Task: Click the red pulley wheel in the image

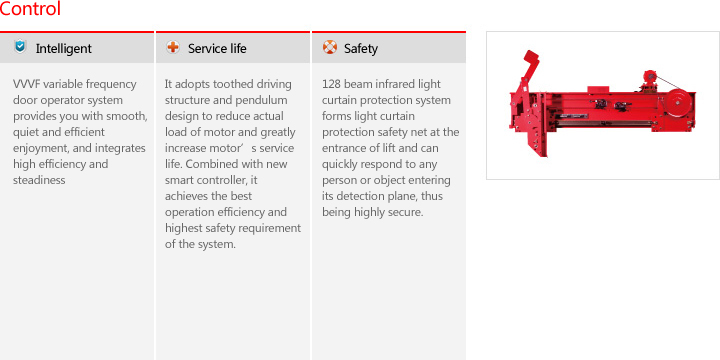Action: 677,105
